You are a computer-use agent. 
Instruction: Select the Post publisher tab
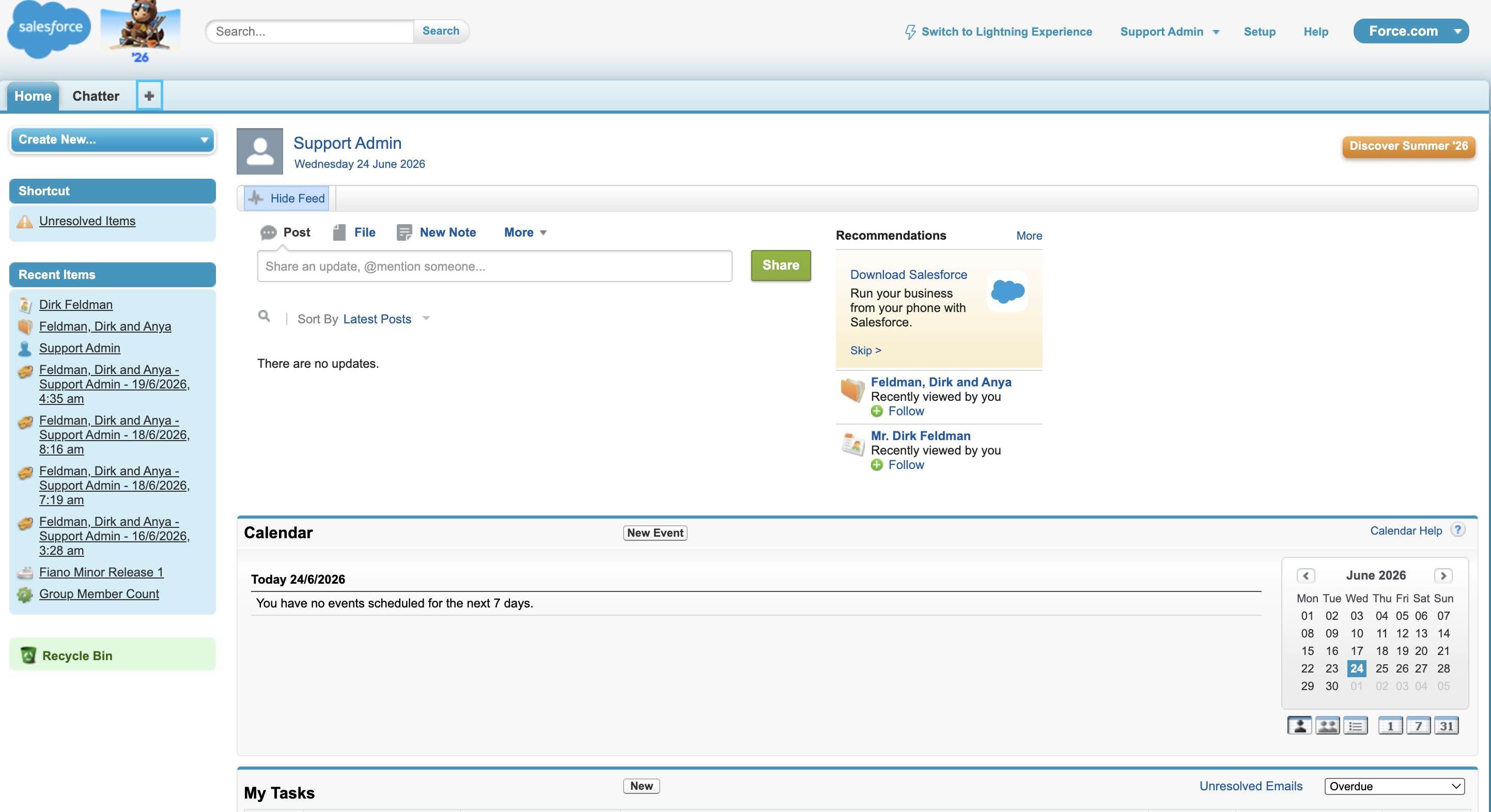(x=285, y=232)
